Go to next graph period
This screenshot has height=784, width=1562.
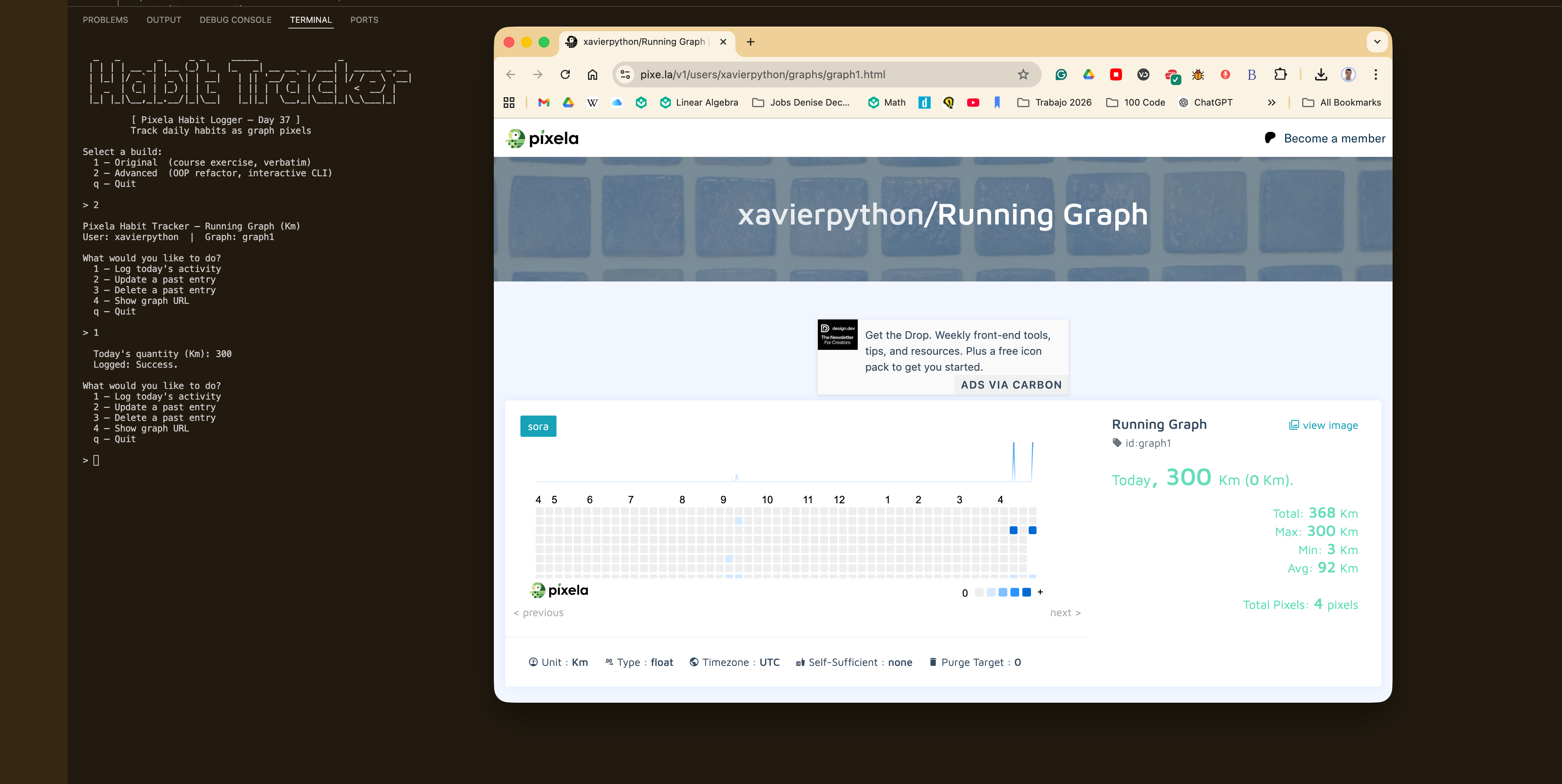(1066, 612)
